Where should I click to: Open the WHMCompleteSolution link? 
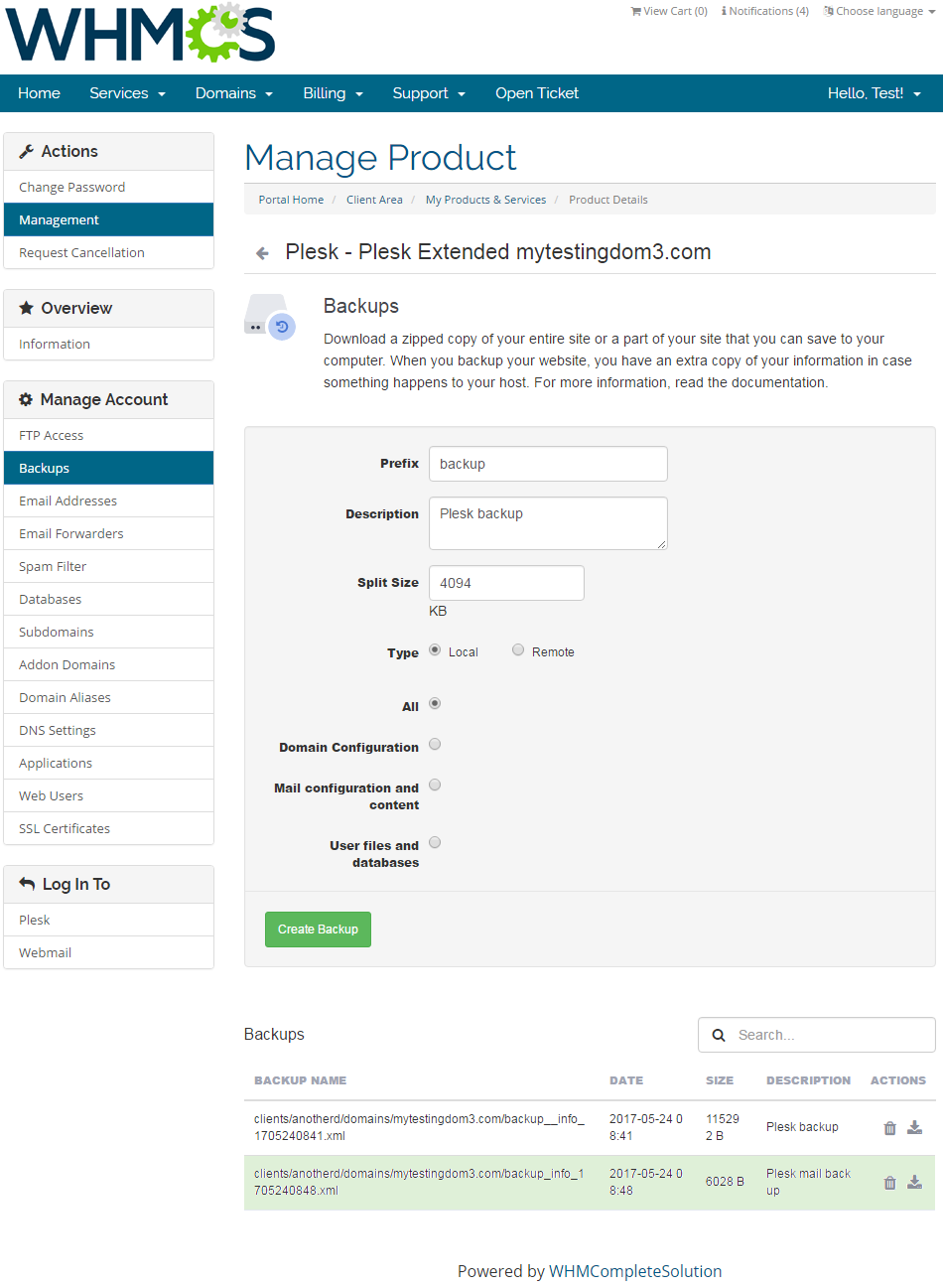click(x=635, y=1271)
